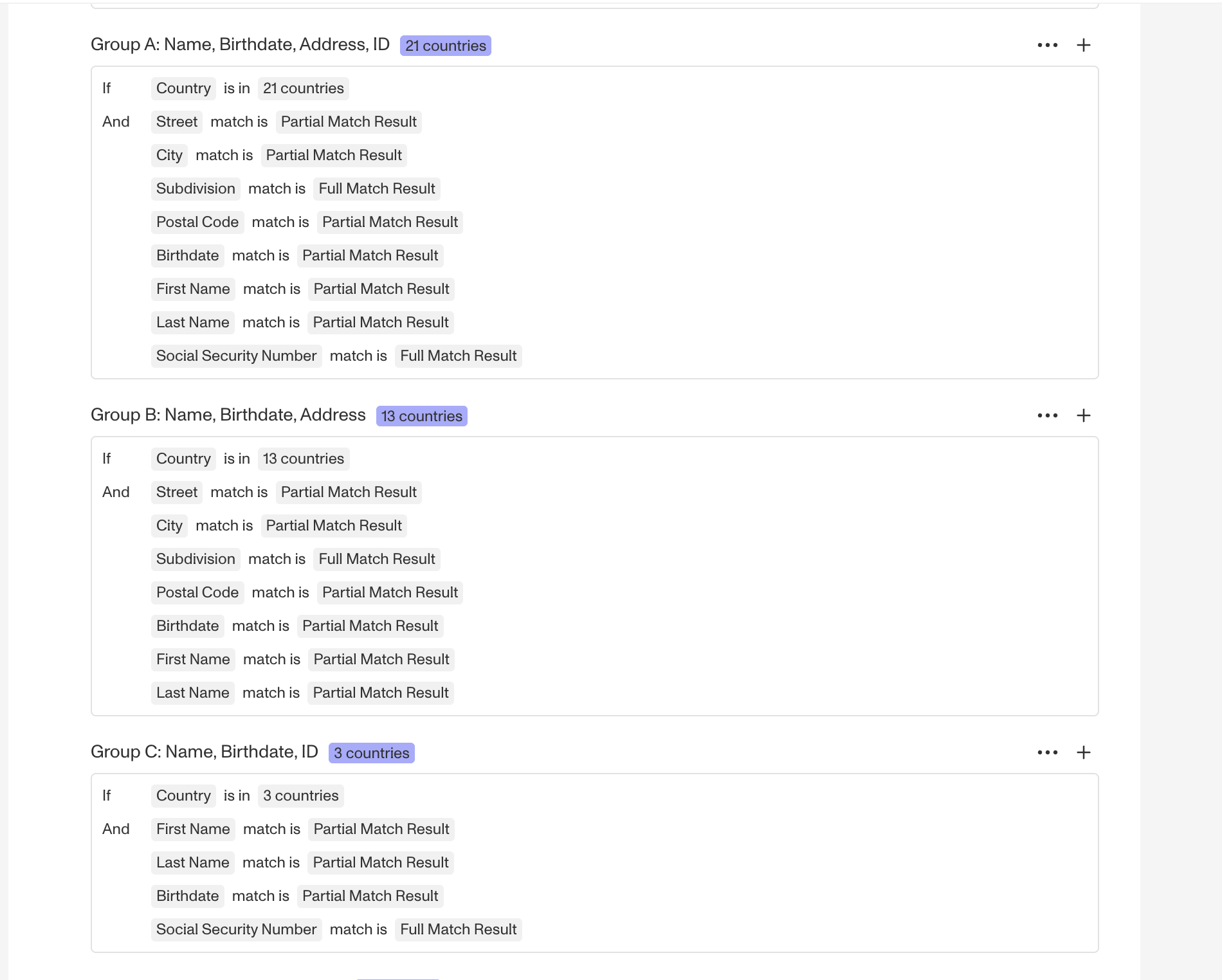
Task: Change Subdivision Full Match Result in Group B
Action: [x=376, y=559]
